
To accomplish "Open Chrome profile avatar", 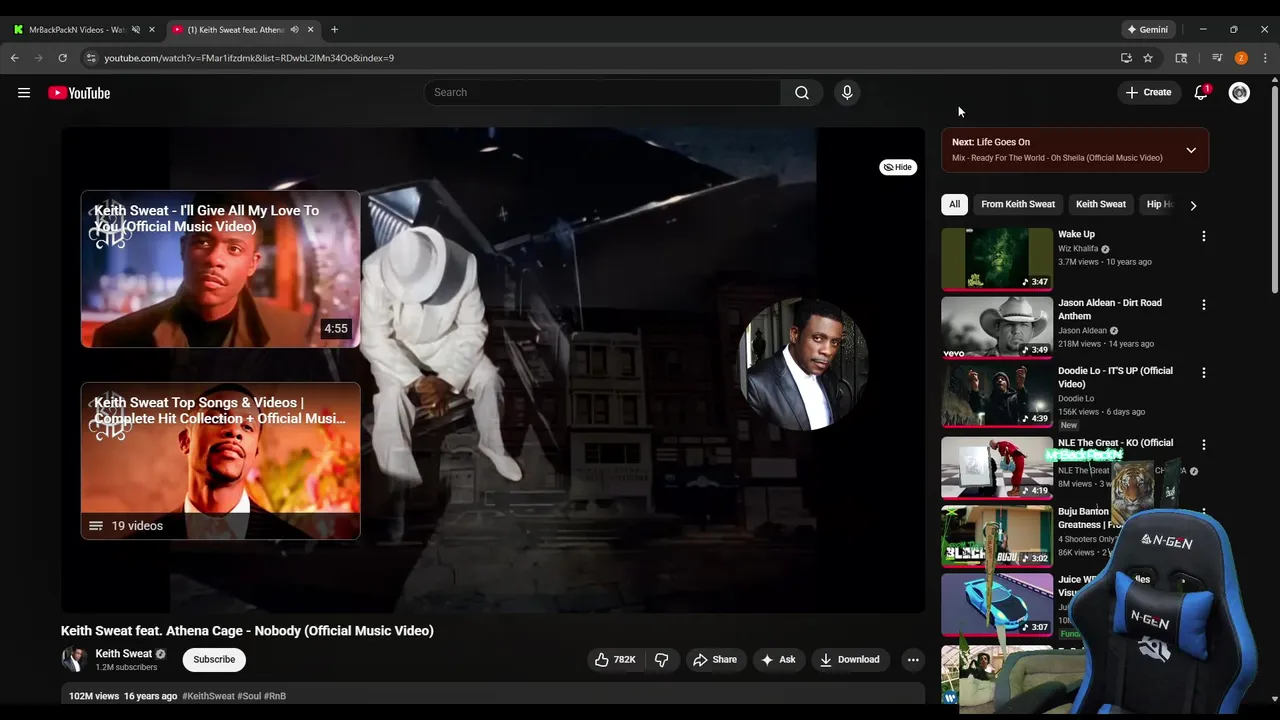I will pos(1241,58).
